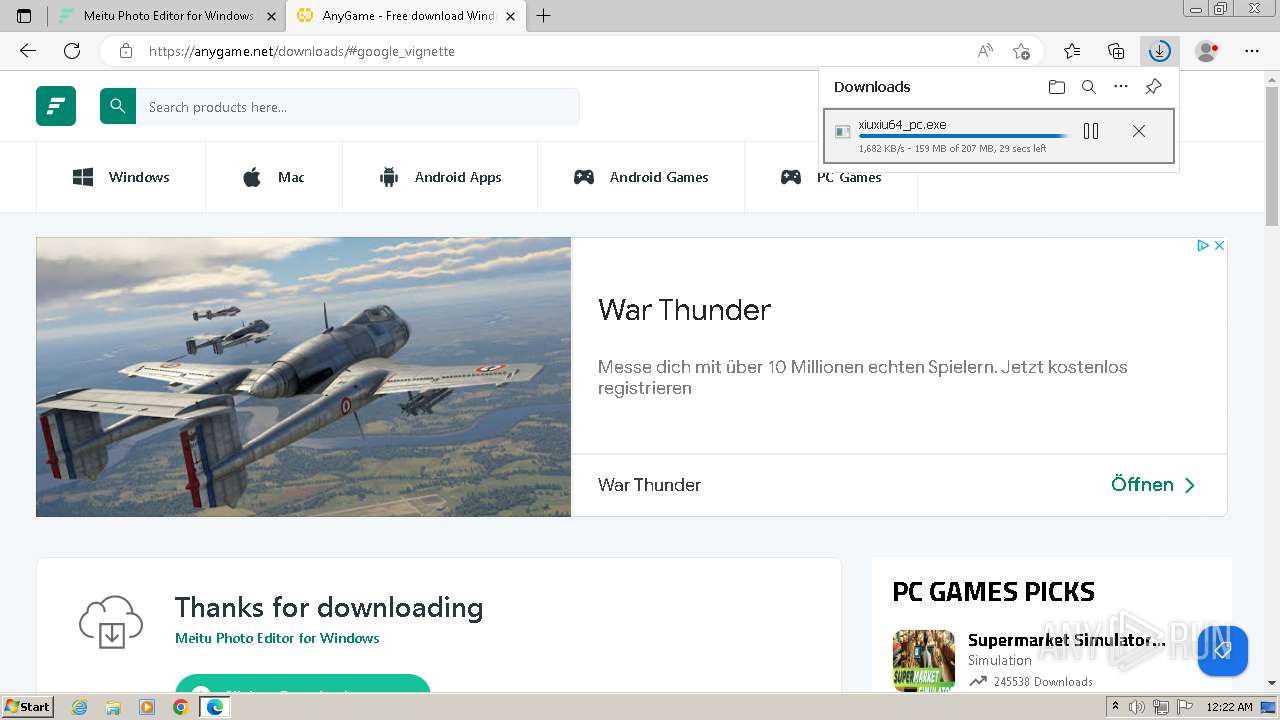
Task: Open downloads folder icon
Action: (1057, 87)
